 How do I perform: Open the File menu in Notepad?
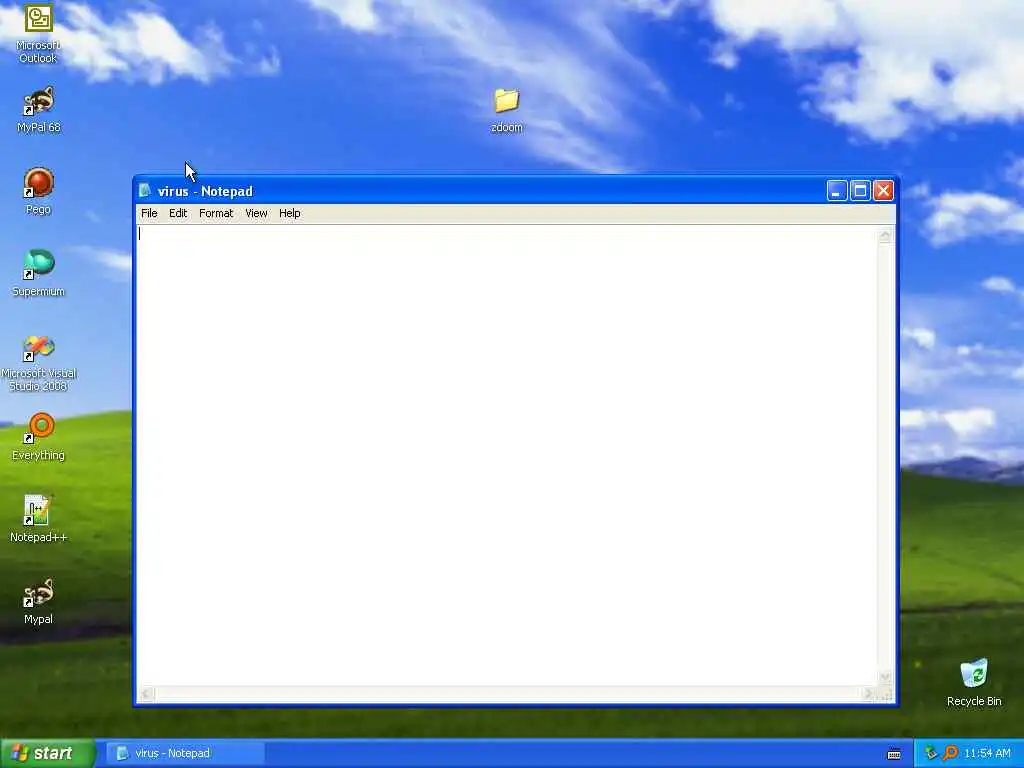tap(149, 213)
